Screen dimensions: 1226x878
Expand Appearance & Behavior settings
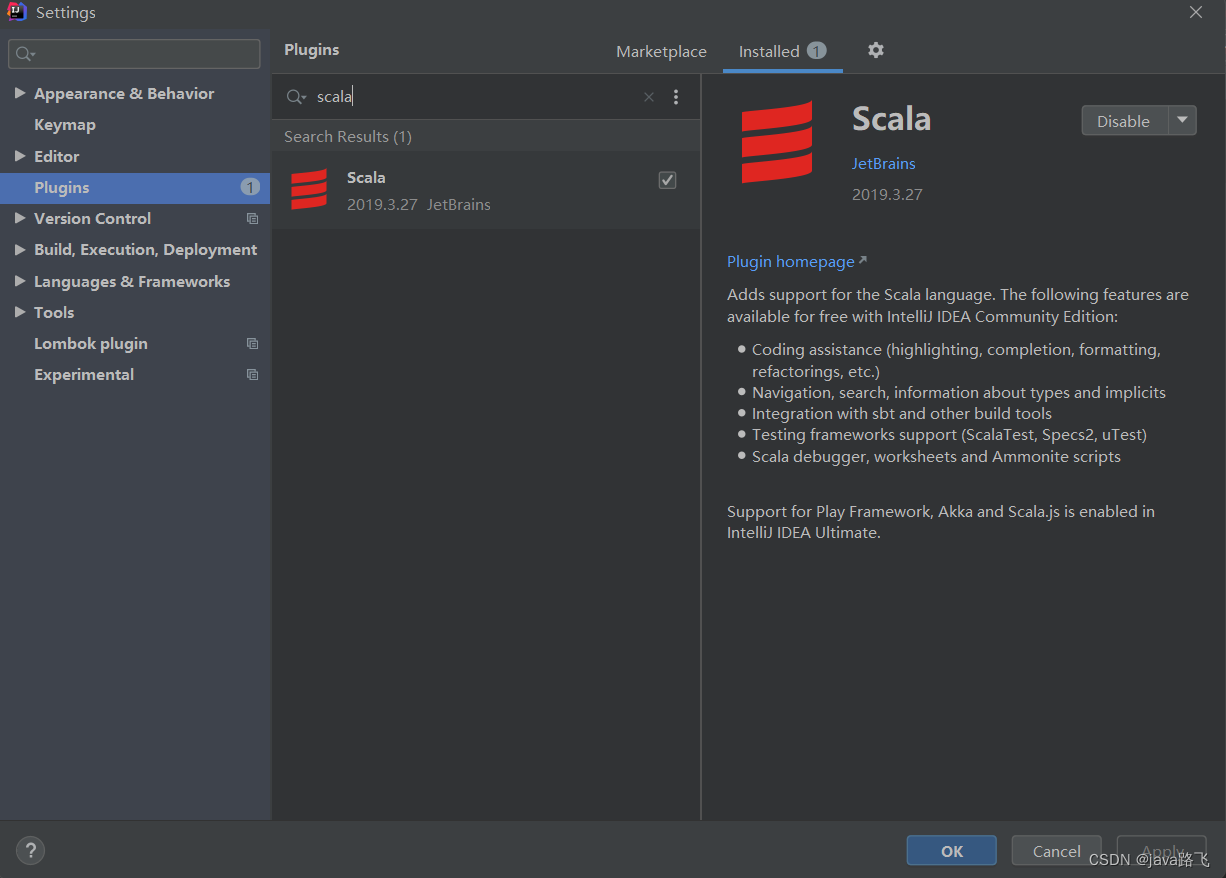click(x=20, y=93)
